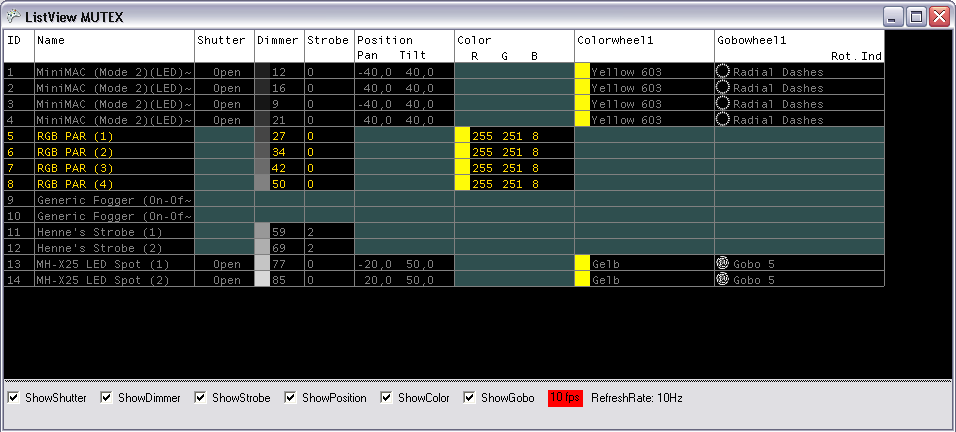Click the Colorwheel1 column header
The image size is (956, 432).
[x=643, y=40]
